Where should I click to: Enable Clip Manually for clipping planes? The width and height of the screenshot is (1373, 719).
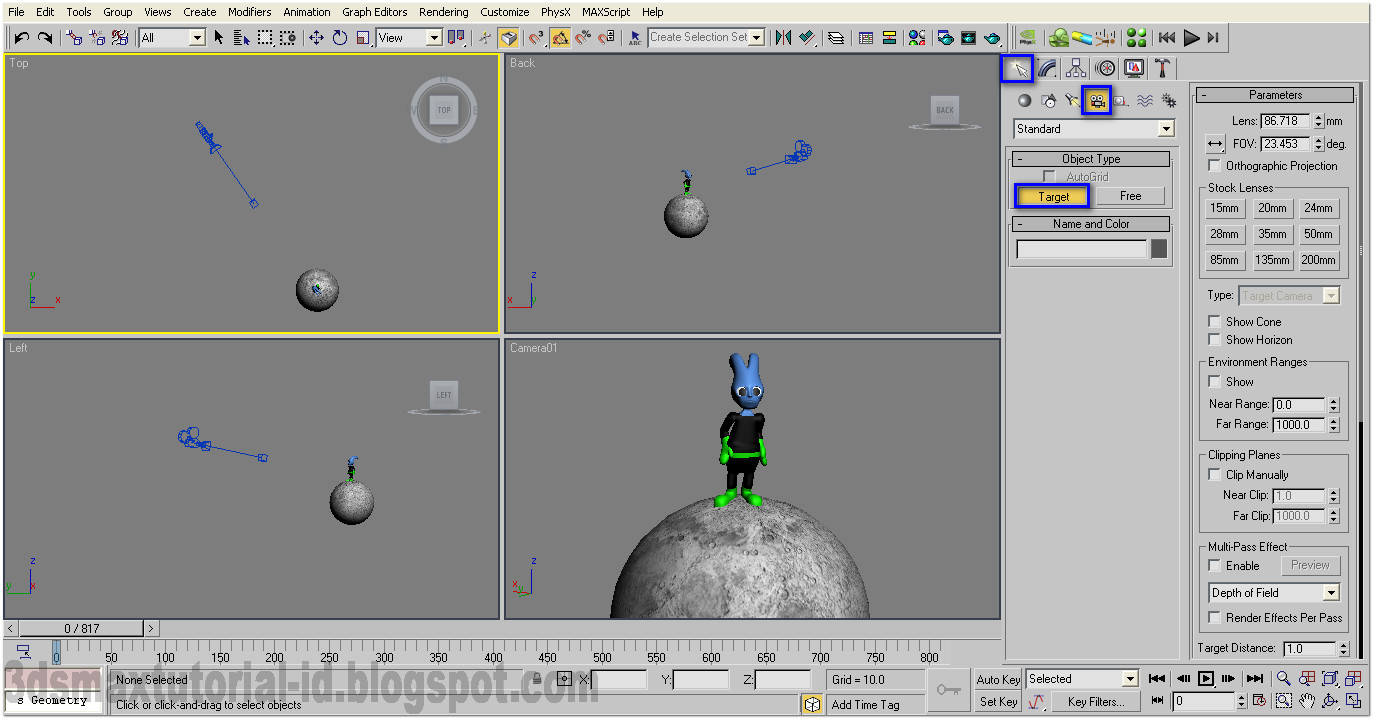point(1217,474)
